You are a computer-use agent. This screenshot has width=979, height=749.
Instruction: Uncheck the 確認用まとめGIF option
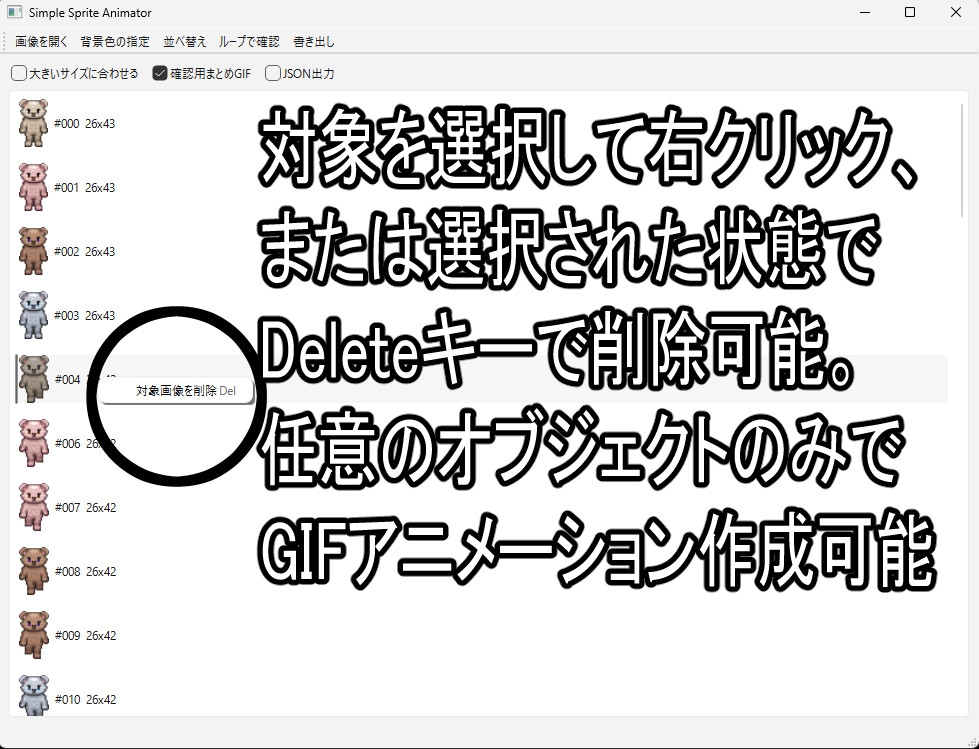(160, 72)
